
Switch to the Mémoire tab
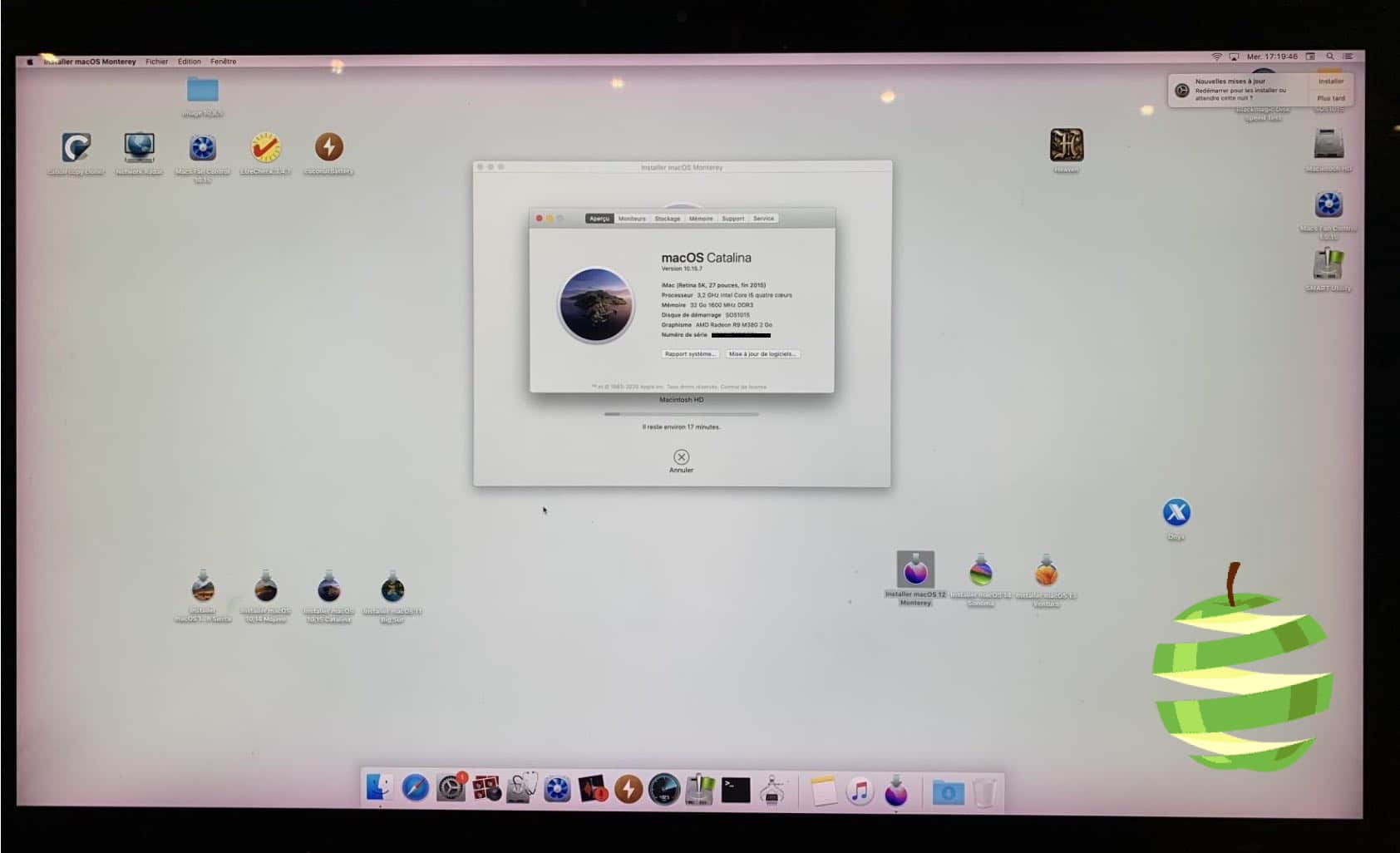[701, 219]
